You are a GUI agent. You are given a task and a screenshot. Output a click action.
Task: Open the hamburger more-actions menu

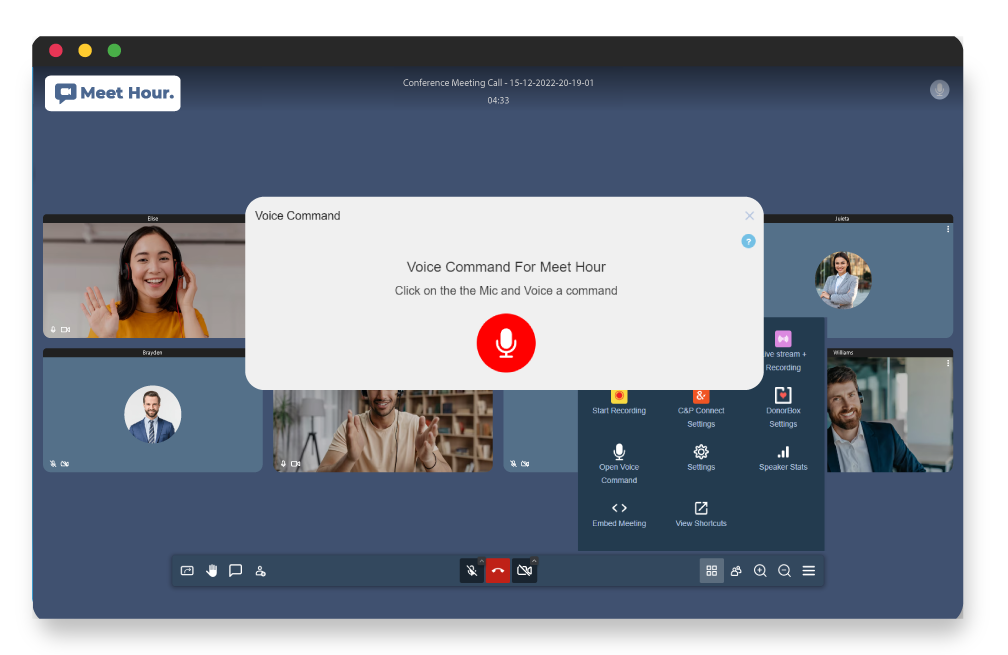tap(809, 571)
